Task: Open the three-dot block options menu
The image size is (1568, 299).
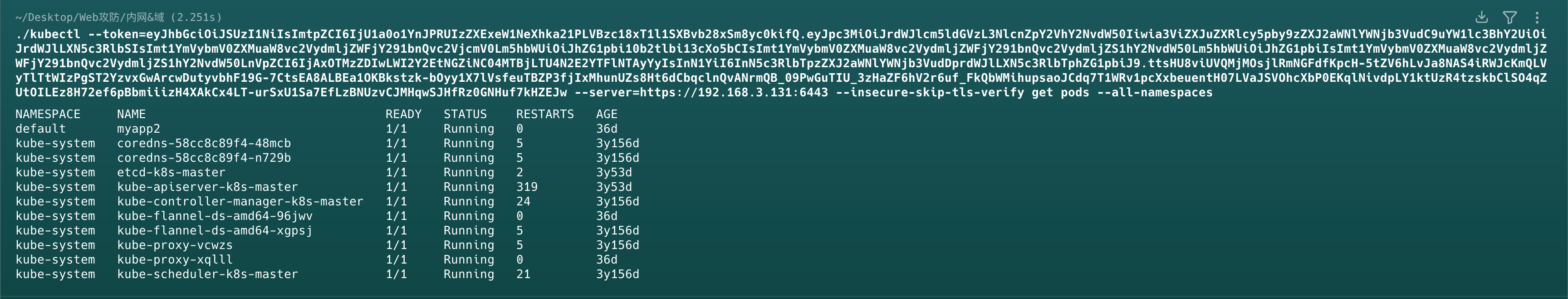Action: click(x=1537, y=17)
